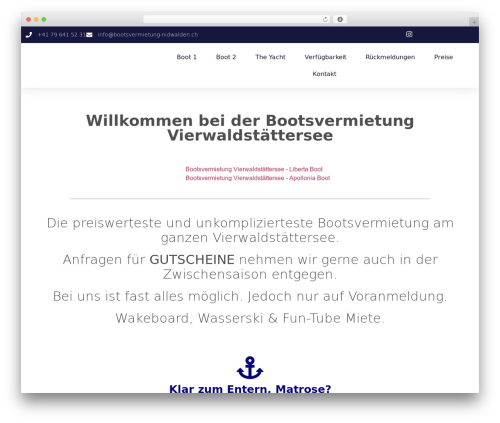Open the Liberta Boot link
Viewport: 500px width, 423px height.
(x=254, y=169)
